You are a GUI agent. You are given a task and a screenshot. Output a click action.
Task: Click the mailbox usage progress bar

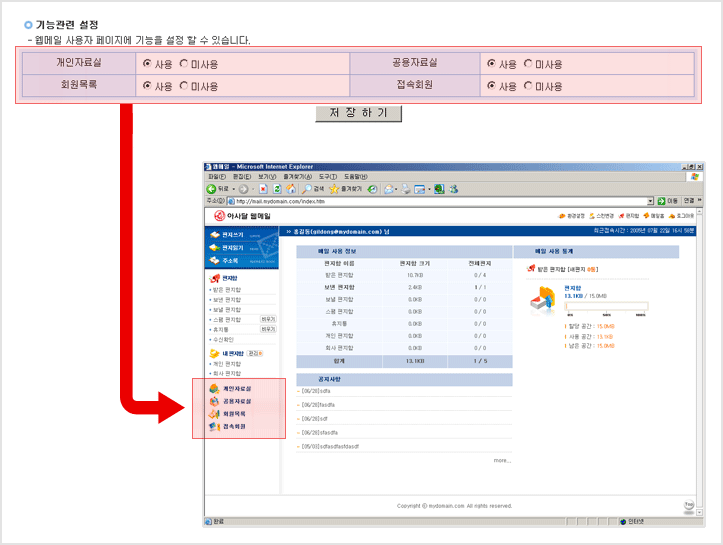[x=606, y=307]
